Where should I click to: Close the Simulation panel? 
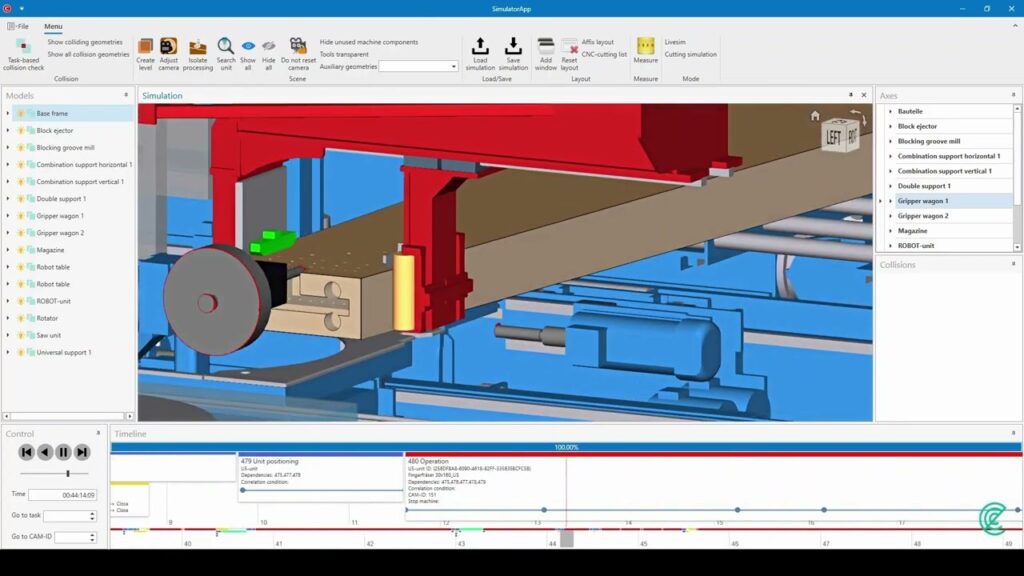pyautogui.click(x=864, y=95)
